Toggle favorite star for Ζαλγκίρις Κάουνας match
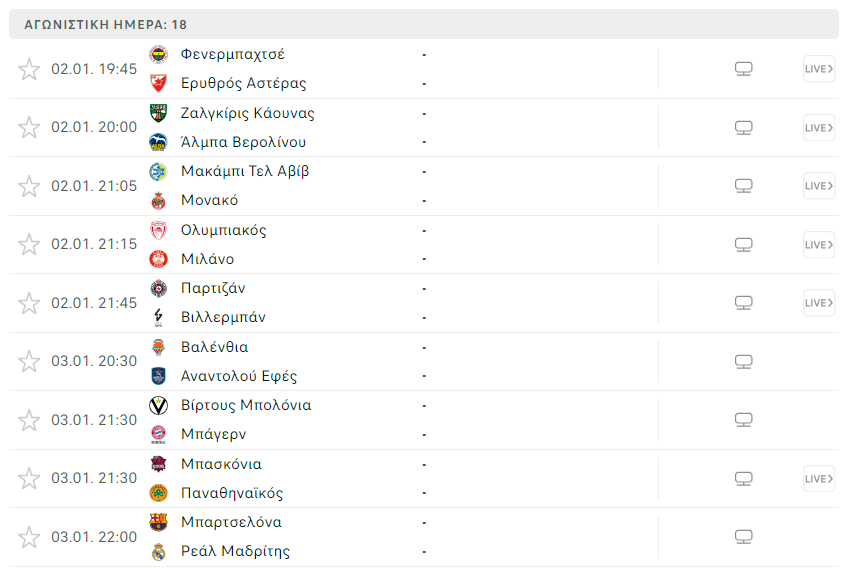This screenshot has width=847, height=573. [x=29, y=127]
